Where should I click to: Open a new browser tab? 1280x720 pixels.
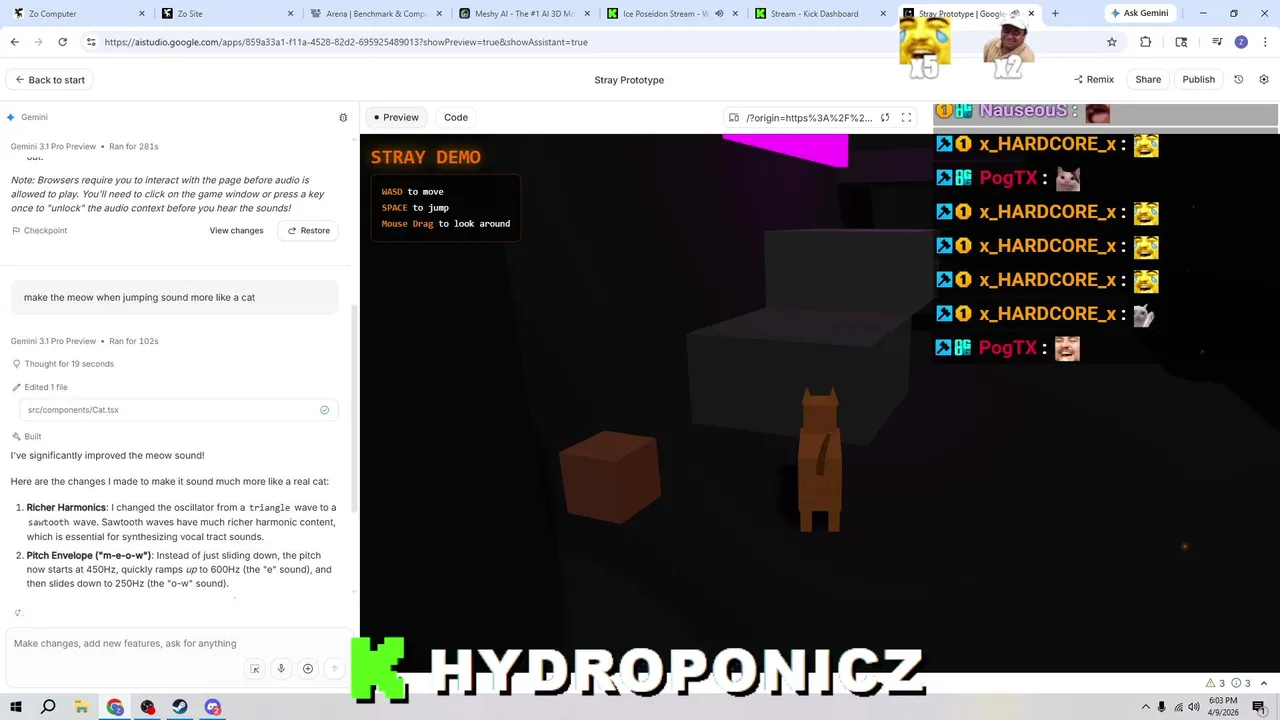(1055, 13)
